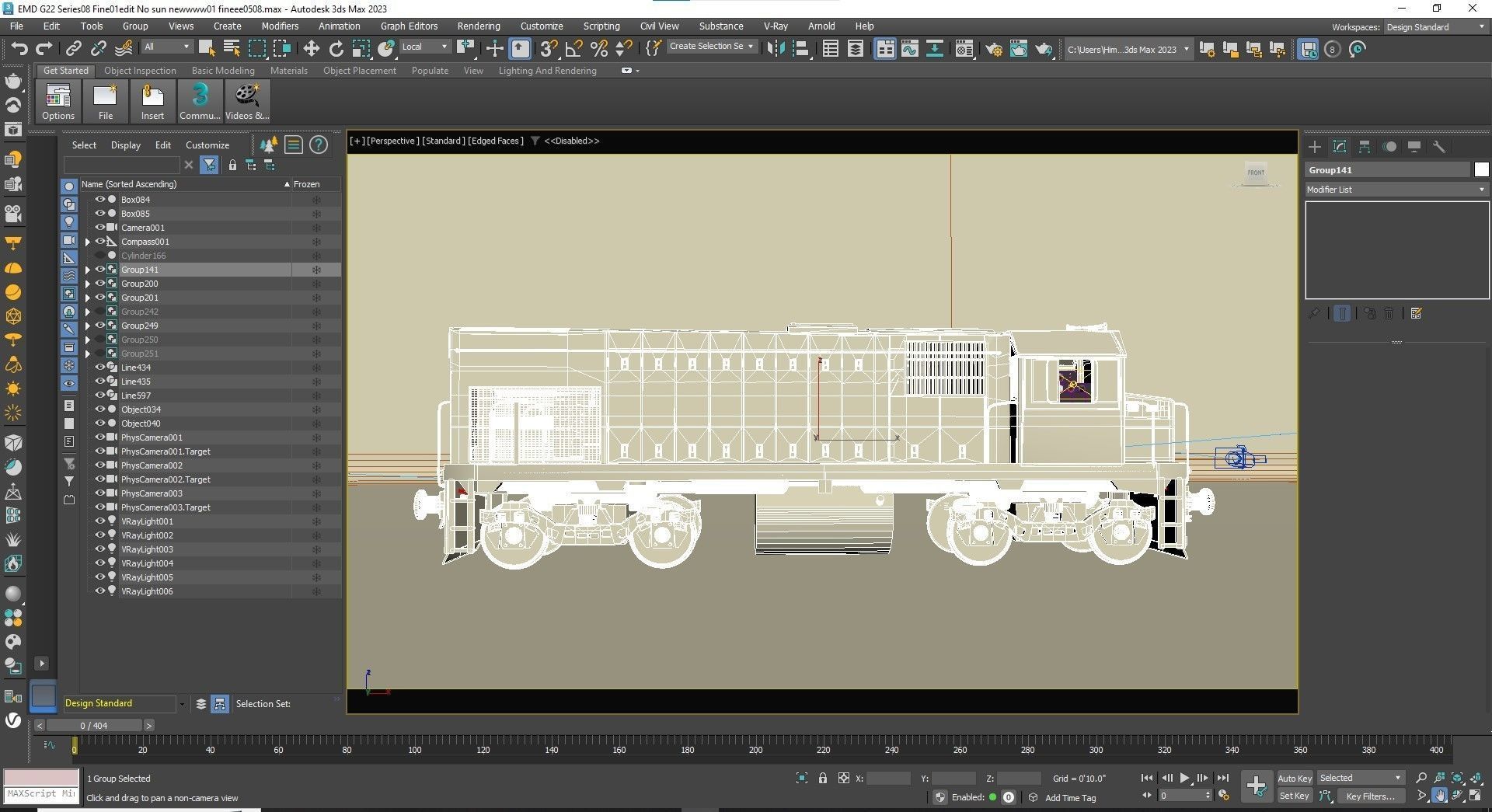Open the Mirror tool

coord(775,49)
